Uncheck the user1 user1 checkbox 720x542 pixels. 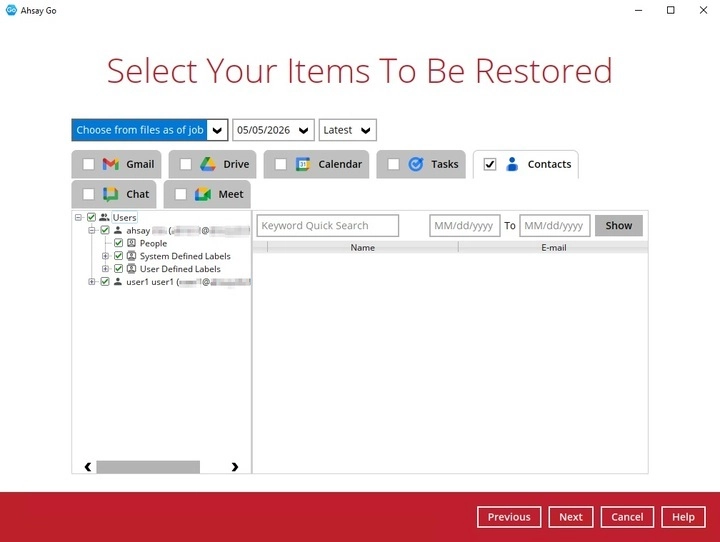[x=105, y=282]
